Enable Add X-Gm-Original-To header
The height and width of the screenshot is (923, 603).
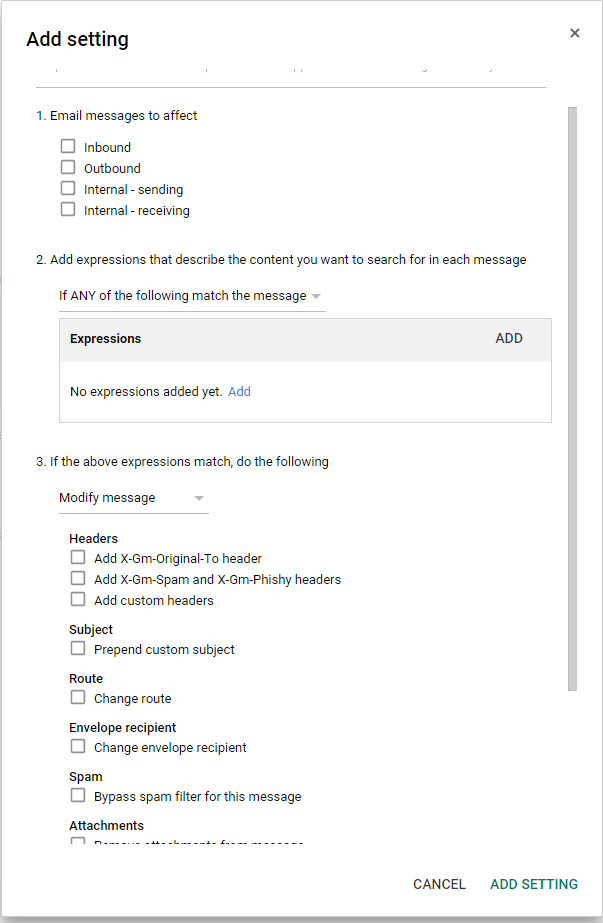point(78,558)
